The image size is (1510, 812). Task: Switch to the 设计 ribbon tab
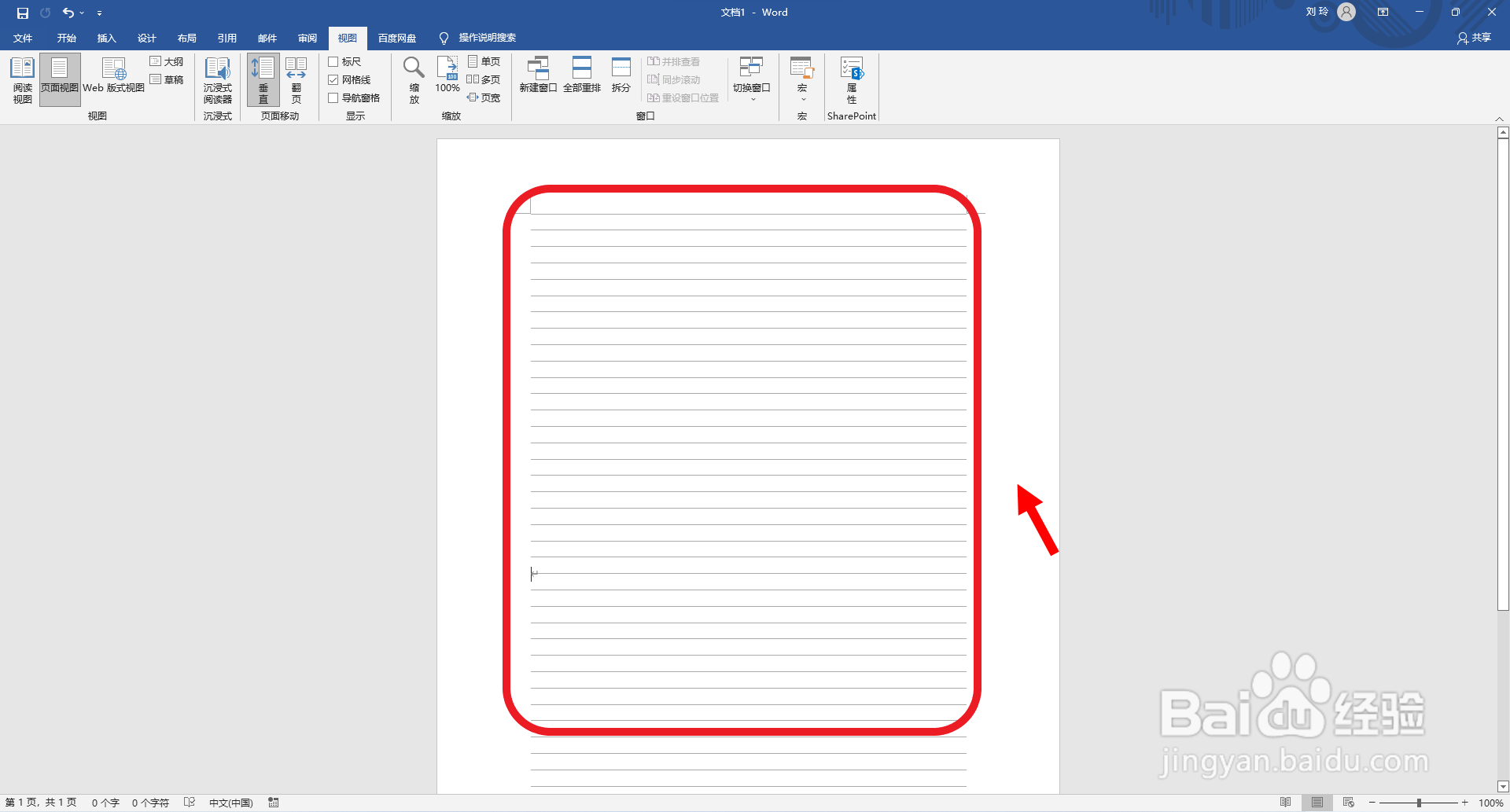pos(146,38)
